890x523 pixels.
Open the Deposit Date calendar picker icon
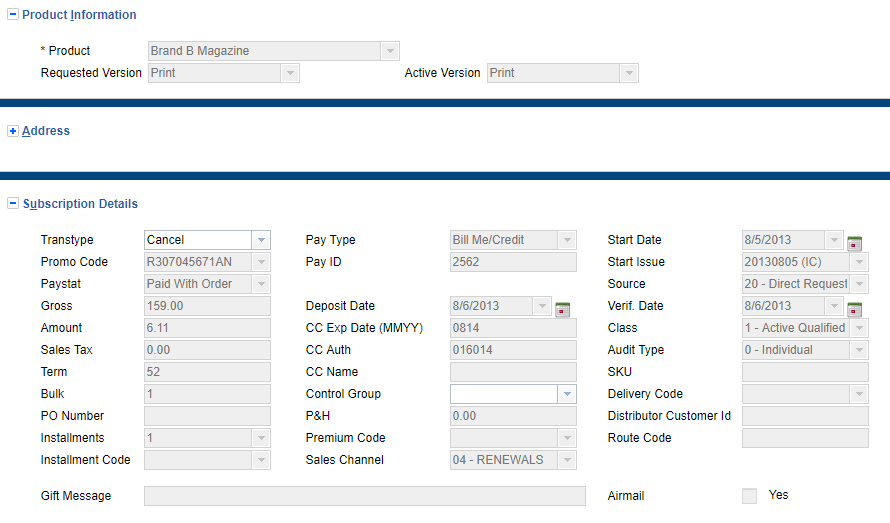(x=562, y=309)
